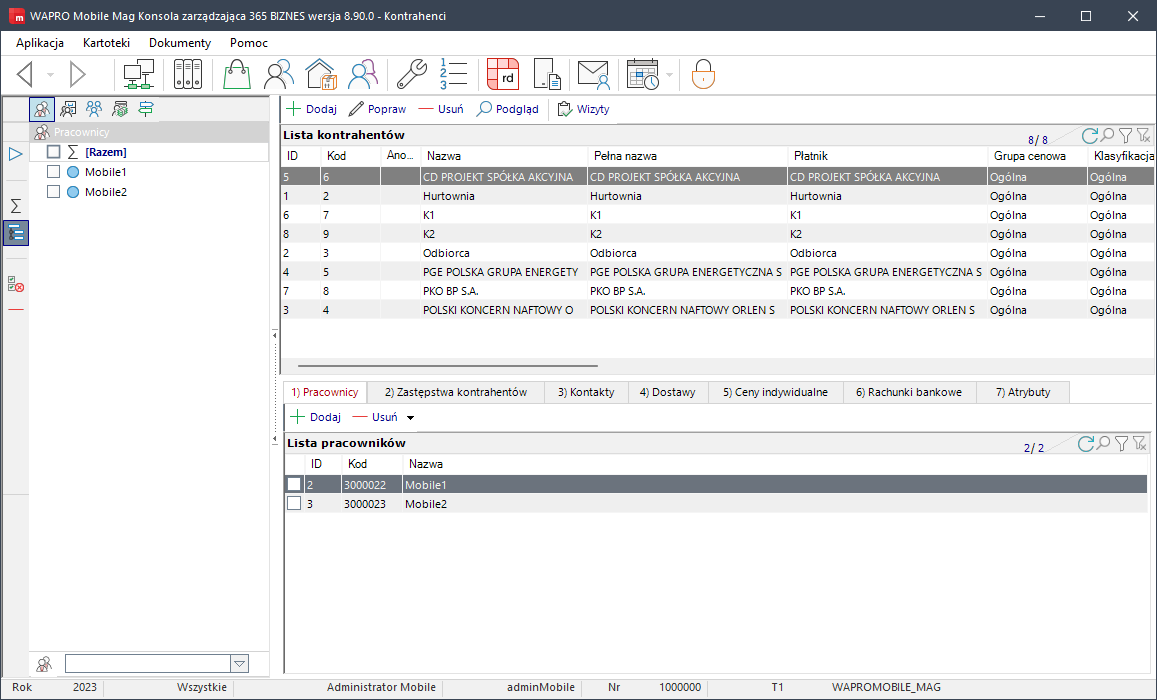Collapse the left panel using the splitter arrow
This screenshot has width=1157, height=700.
point(274,336)
